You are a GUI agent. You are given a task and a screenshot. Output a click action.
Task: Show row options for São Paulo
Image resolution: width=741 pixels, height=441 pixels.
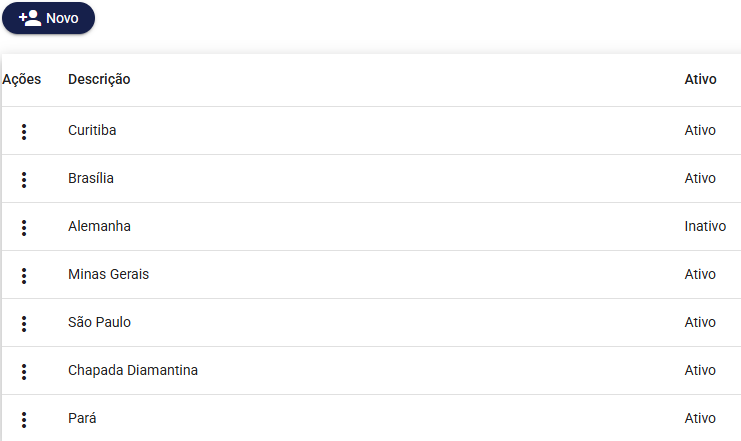(x=24, y=323)
